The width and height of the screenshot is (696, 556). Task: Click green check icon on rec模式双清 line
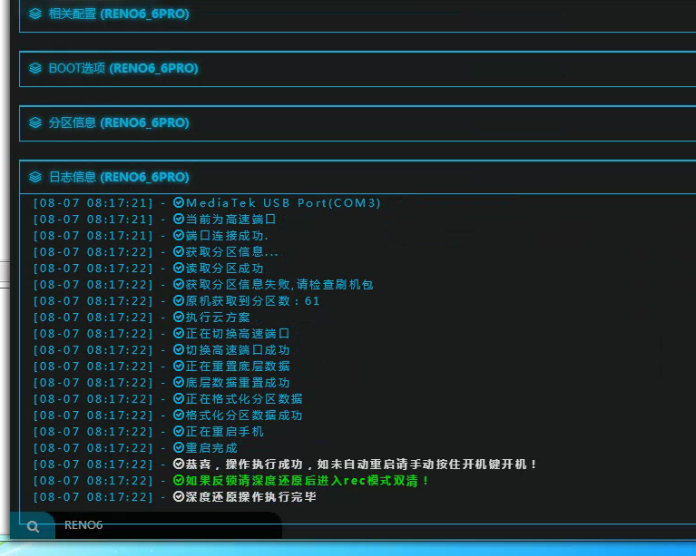(x=178, y=481)
